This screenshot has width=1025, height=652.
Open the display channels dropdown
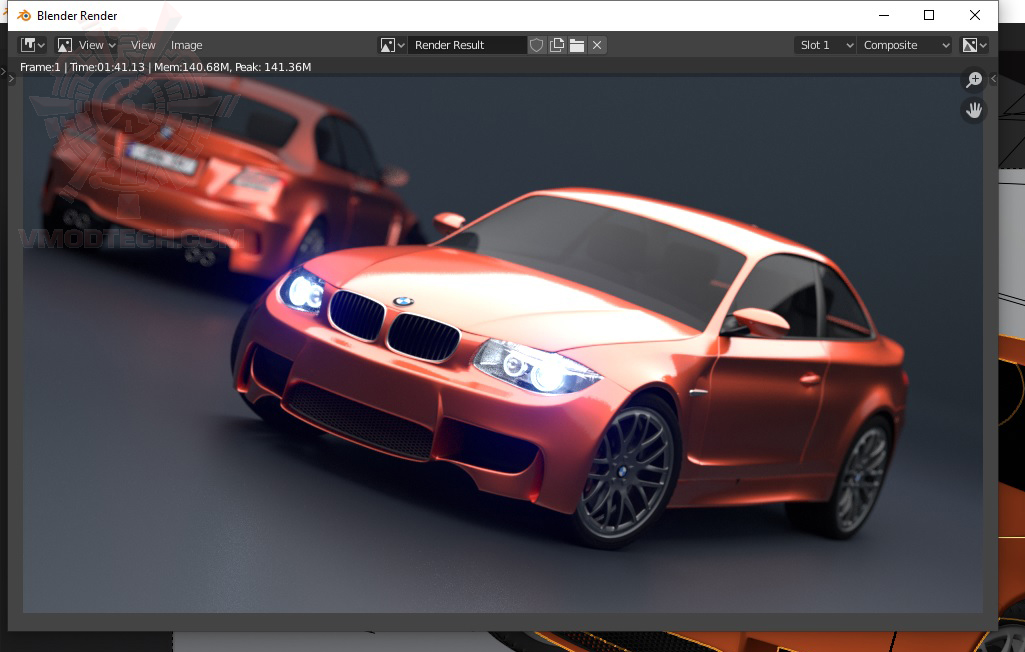tap(973, 45)
